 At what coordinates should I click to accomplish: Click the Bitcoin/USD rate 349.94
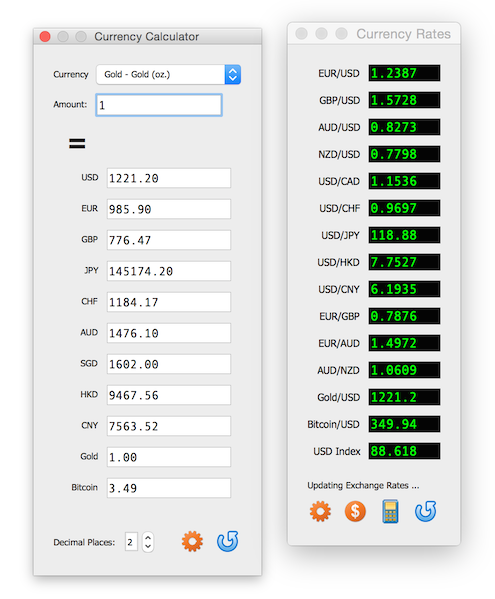click(404, 424)
